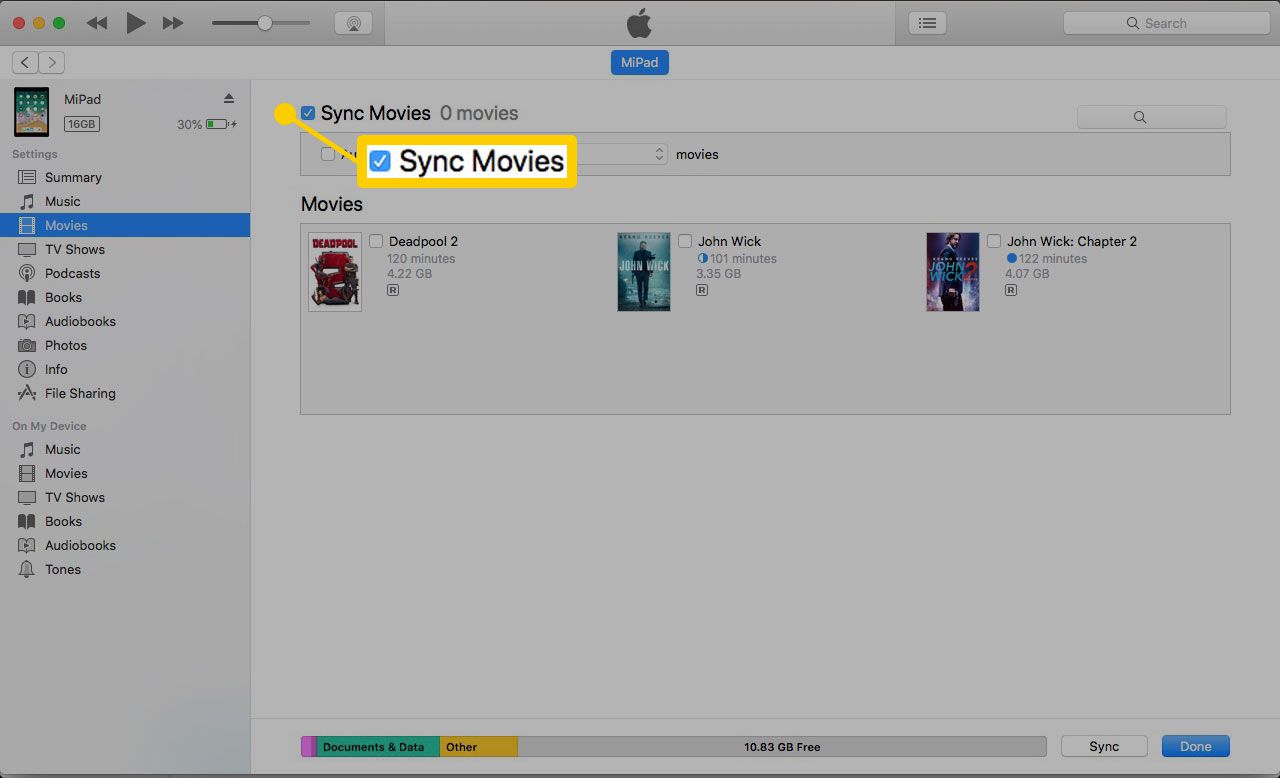Image resolution: width=1280 pixels, height=778 pixels.
Task: Click the movies search field
Action: (x=1152, y=117)
